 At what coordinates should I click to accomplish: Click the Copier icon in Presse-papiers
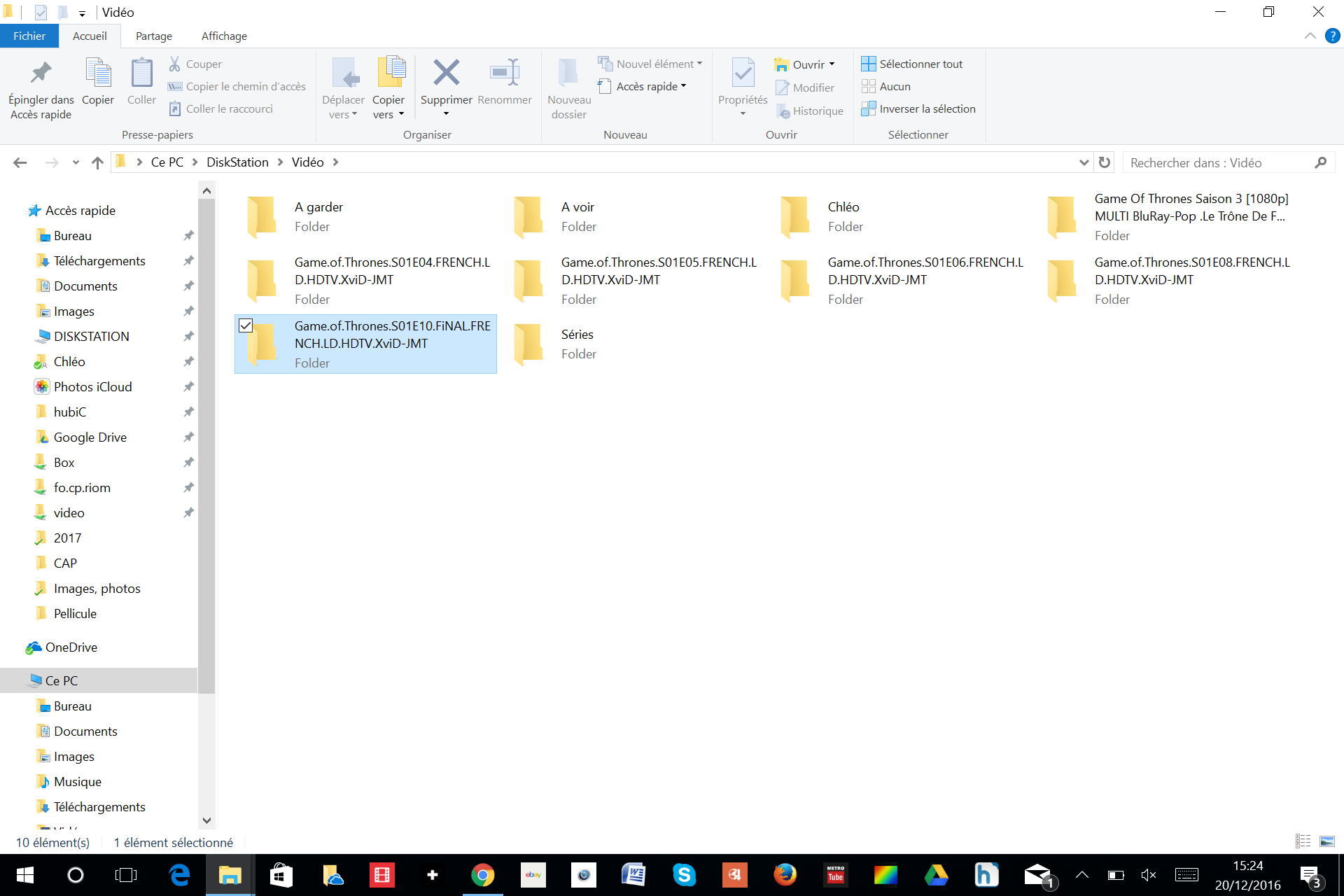click(98, 73)
